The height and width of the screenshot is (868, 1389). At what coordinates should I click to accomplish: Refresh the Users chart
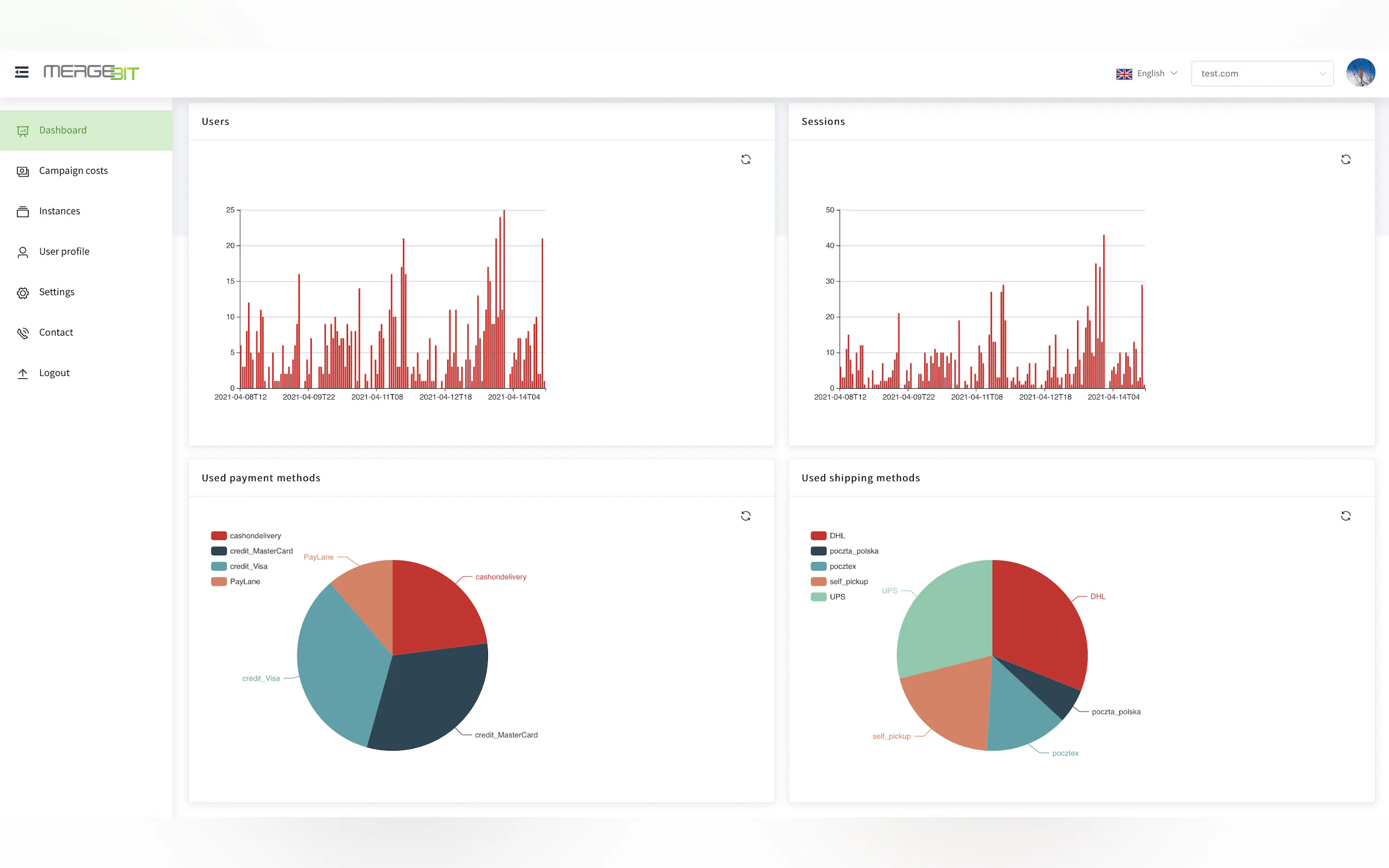click(745, 160)
